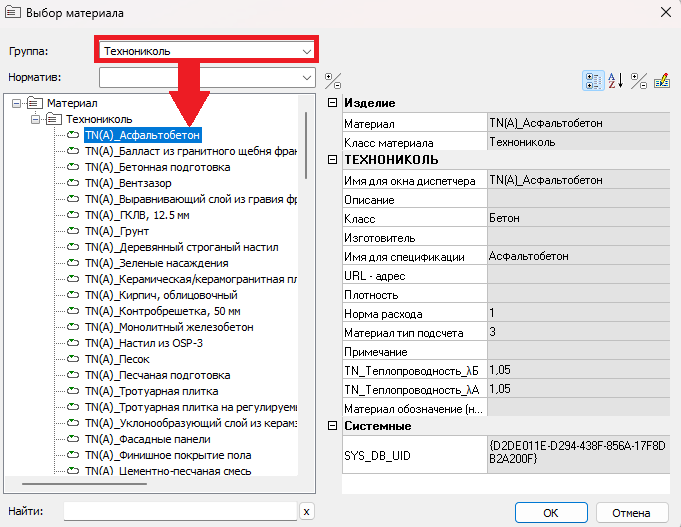
Task: Sort properties alphabetically with A-Z icon
Action: pyautogui.click(x=615, y=80)
